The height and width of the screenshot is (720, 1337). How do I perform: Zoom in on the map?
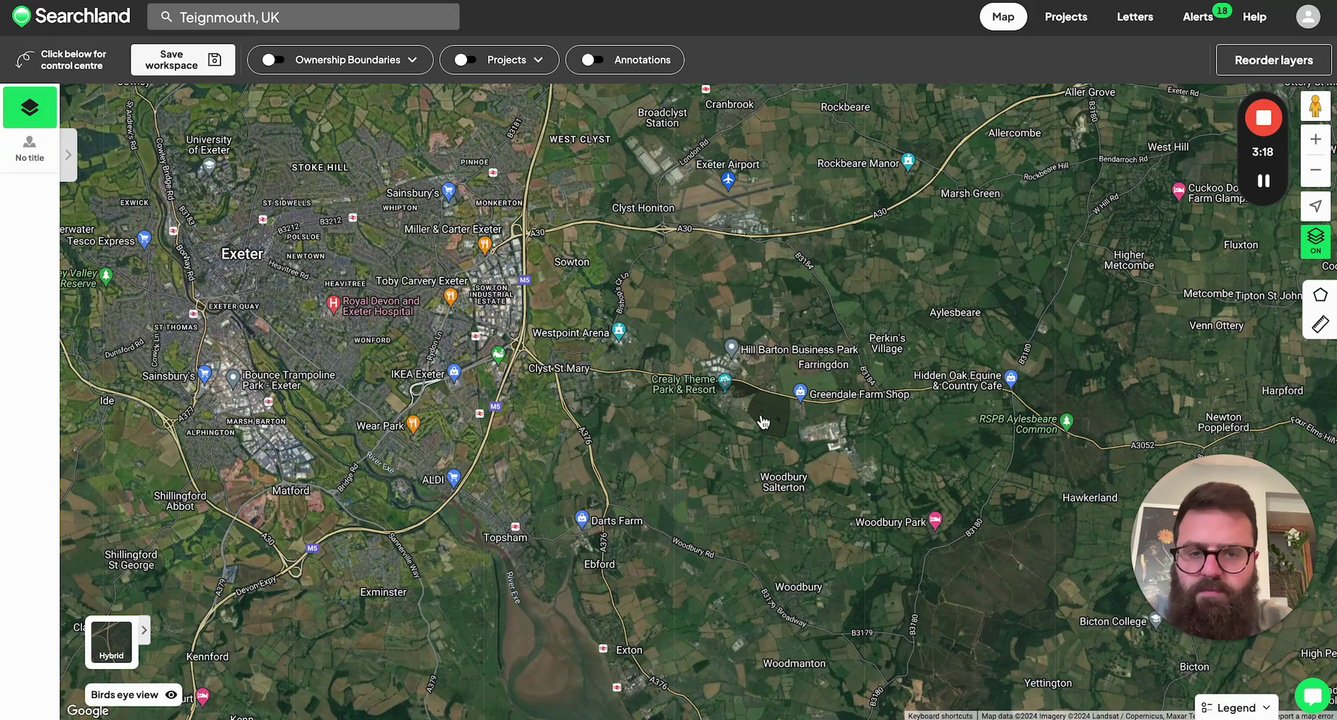(x=1316, y=139)
